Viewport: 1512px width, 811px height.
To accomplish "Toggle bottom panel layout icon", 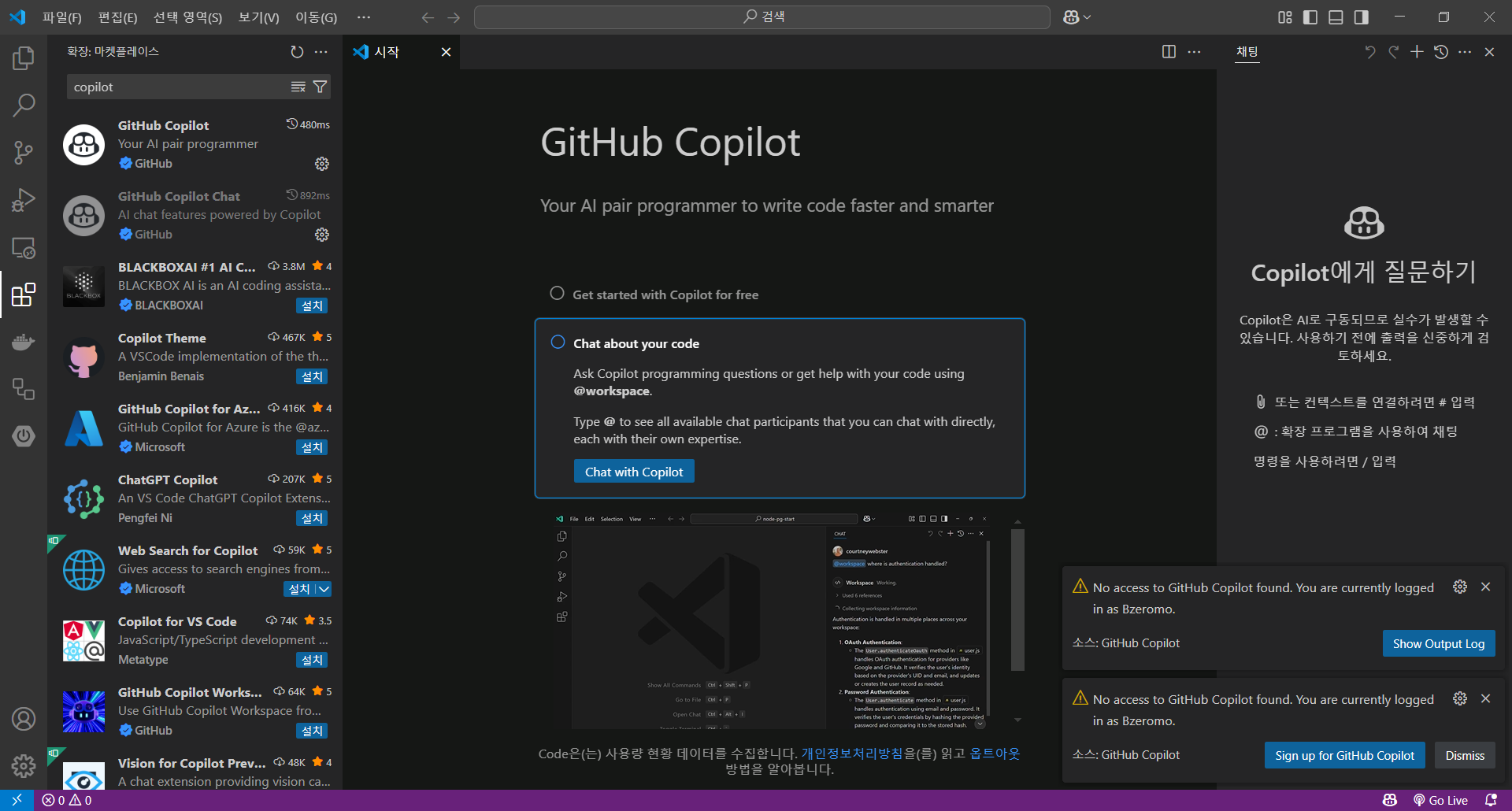I will [x=1336, y=17].
